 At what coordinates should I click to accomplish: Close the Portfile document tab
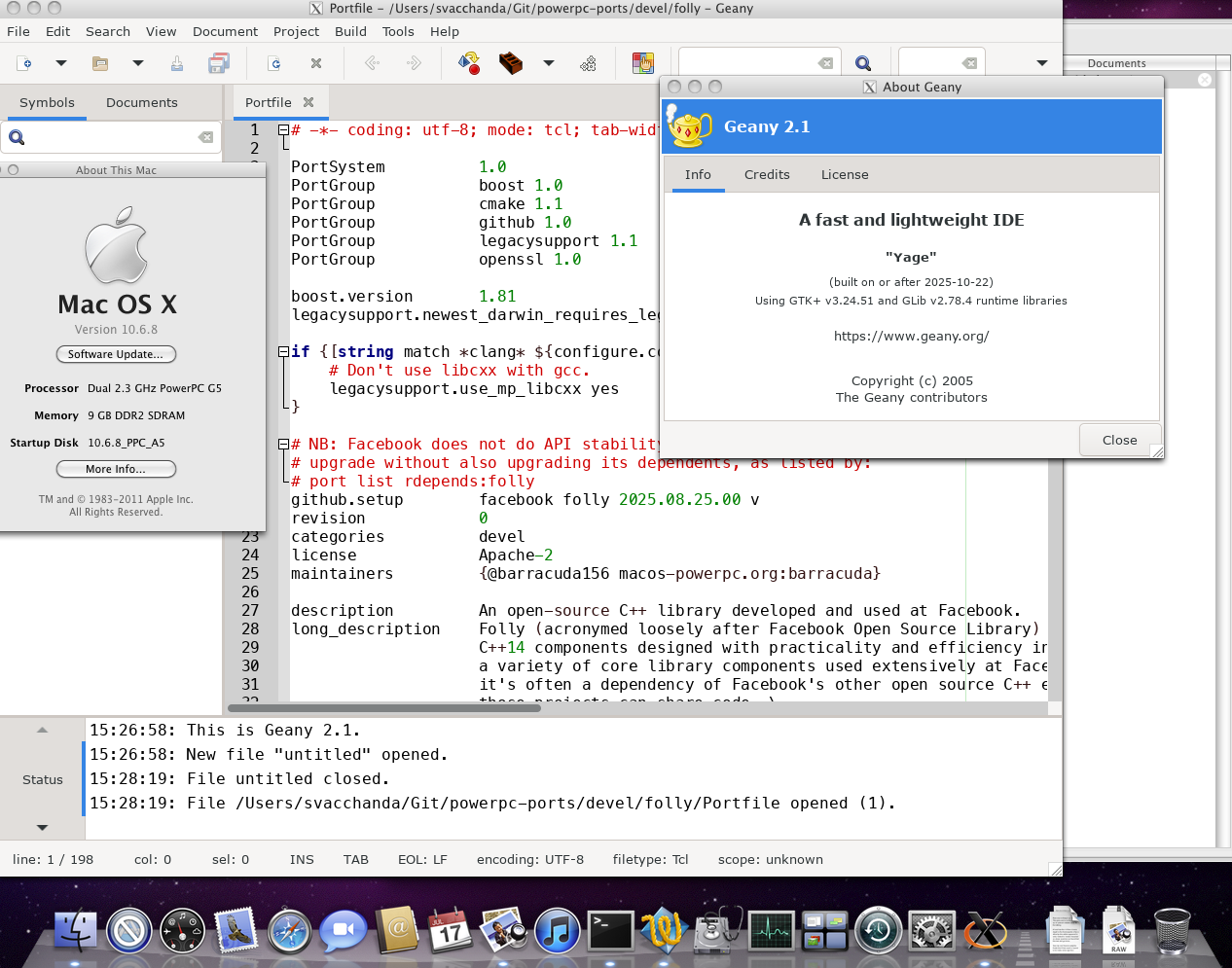[308, 102]
